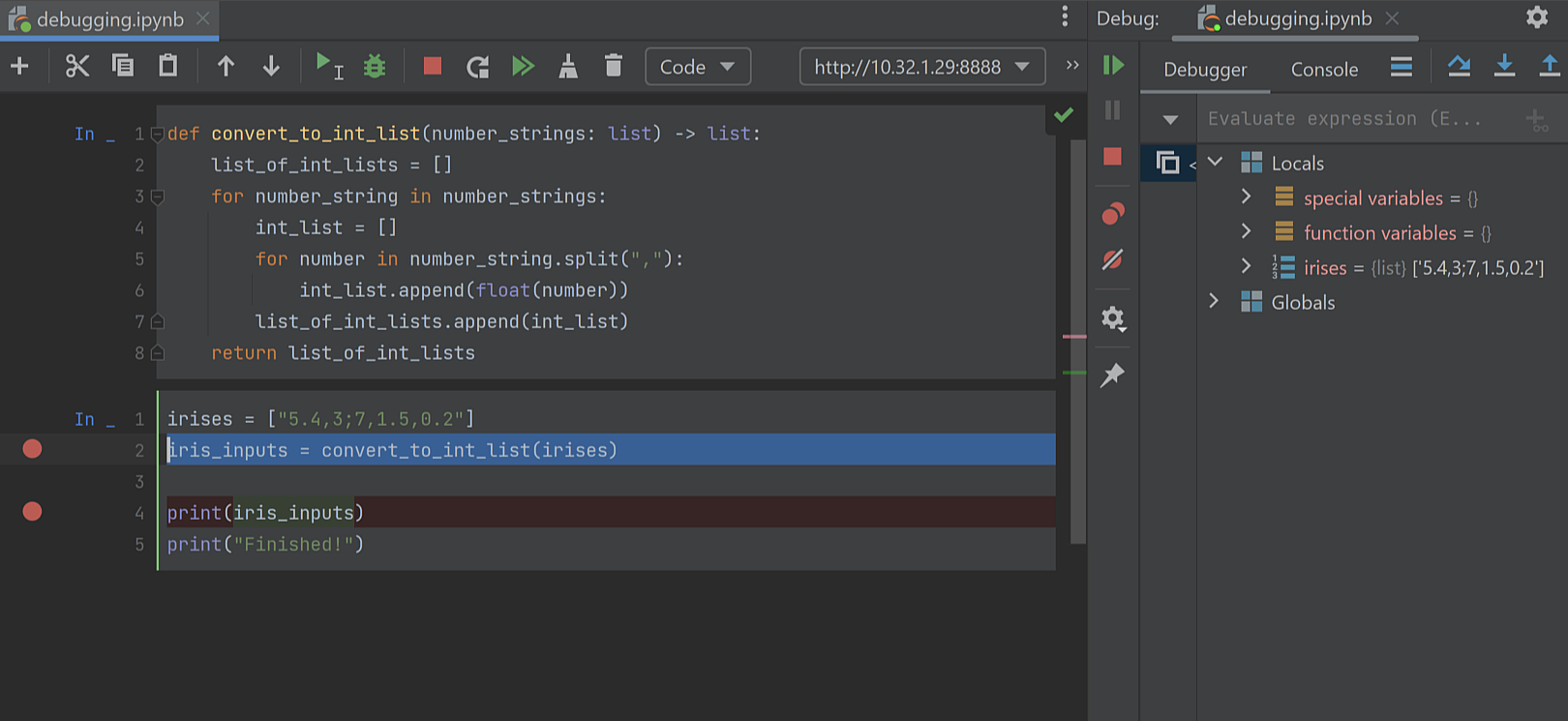The image size is (1568, 721).
Task: Click the run all cells icon
Action: (x=523, y=67)
